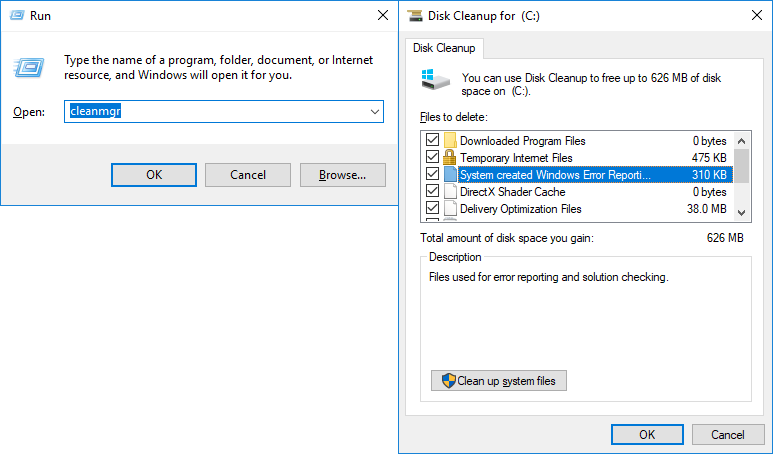Screen dimensions: 773x454
Task: Expand the Open combo box dropdown arrow
Action: click(x=374, y=112)
